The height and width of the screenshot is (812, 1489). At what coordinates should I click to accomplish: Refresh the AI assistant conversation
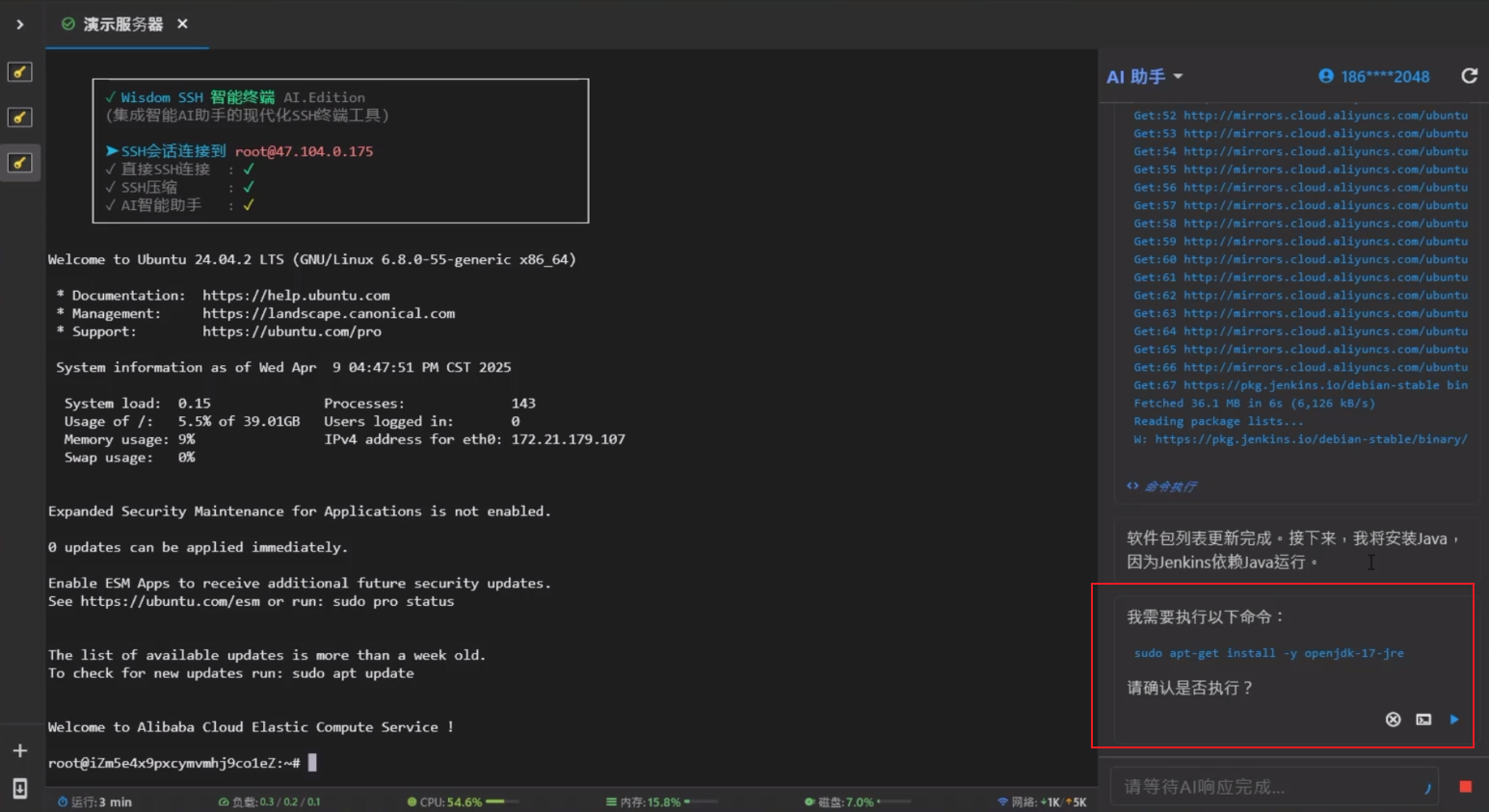pos(1469,76)
